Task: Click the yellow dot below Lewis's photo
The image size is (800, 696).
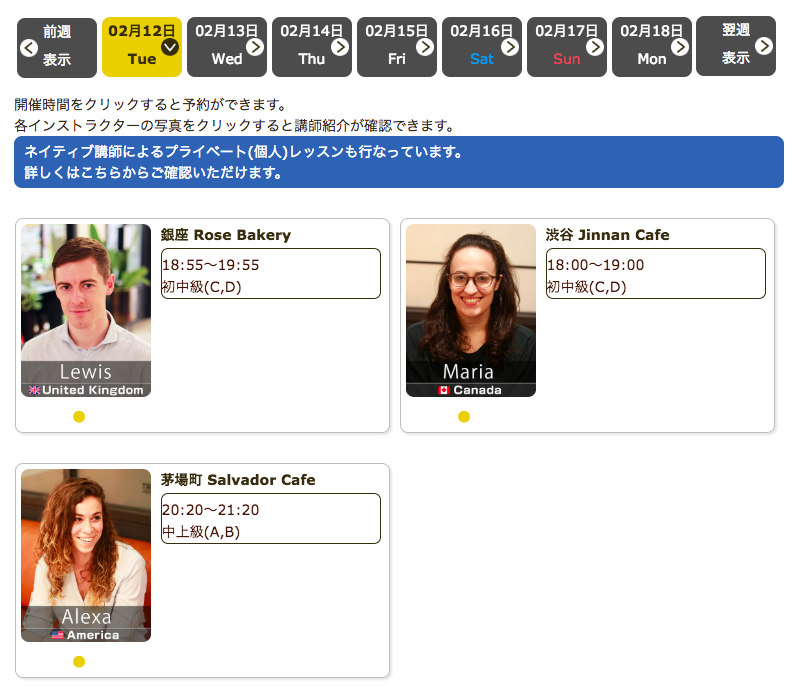Action: coord(79,417)
